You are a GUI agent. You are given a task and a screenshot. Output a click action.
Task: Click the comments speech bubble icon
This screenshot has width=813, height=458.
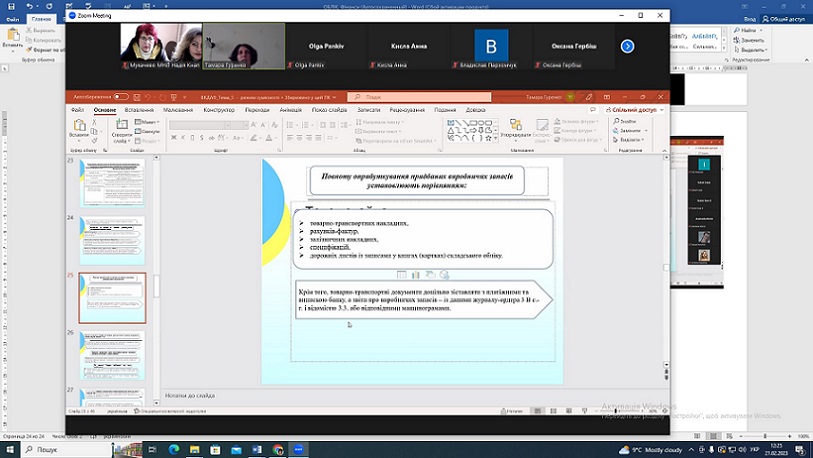point(593,110)
